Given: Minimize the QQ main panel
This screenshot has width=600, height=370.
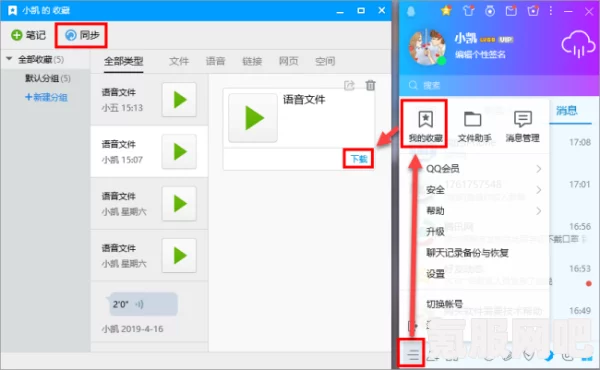Looking at the screenshot, I should [x=568, y=11].
